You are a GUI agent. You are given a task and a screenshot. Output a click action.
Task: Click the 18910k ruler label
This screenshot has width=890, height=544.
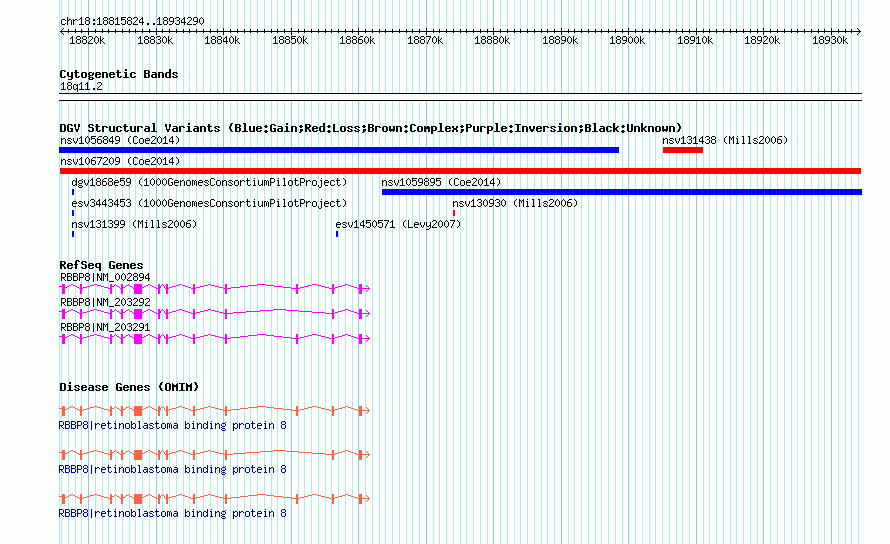[695, 40]
